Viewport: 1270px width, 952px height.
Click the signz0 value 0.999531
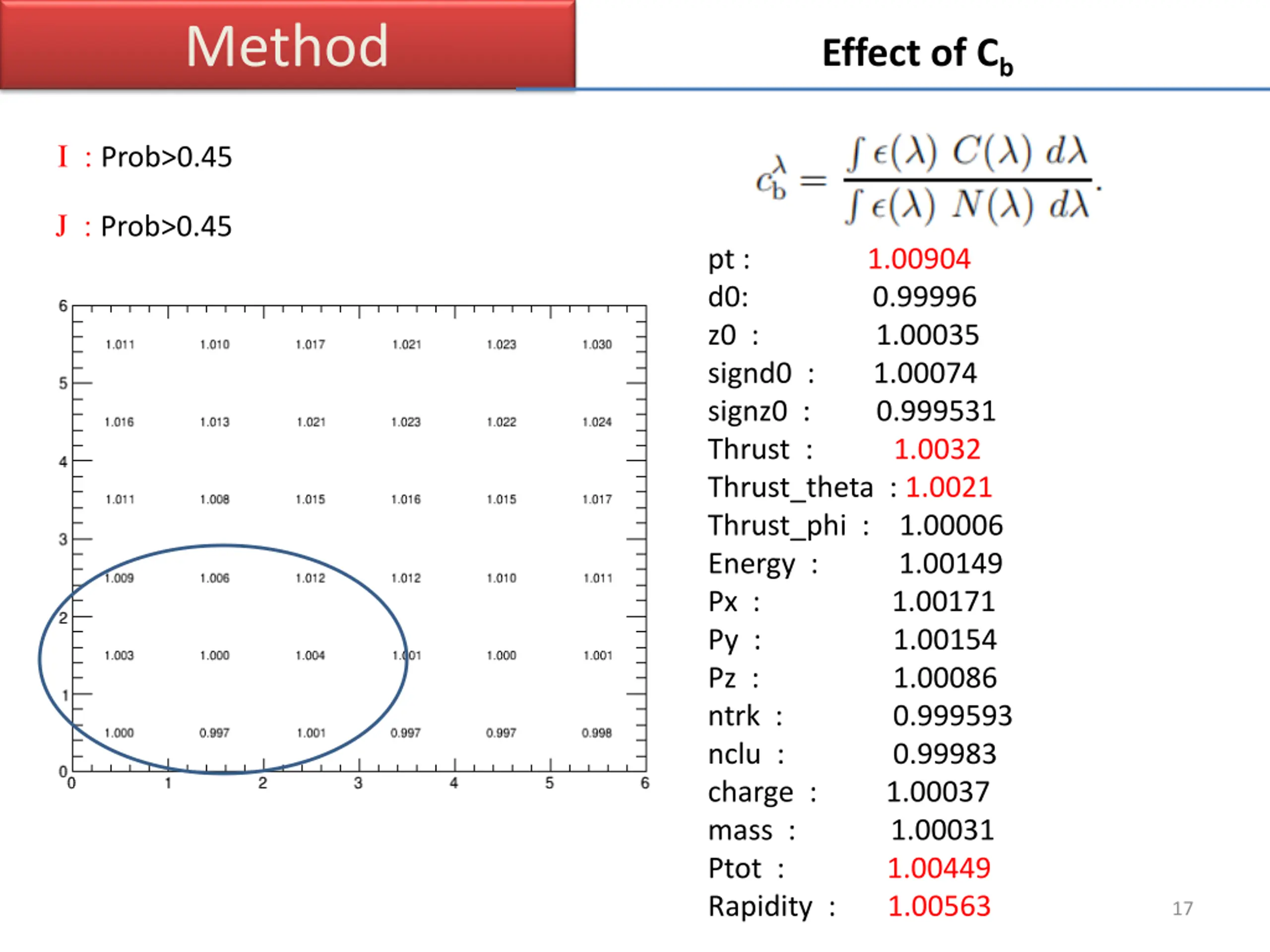936,411
